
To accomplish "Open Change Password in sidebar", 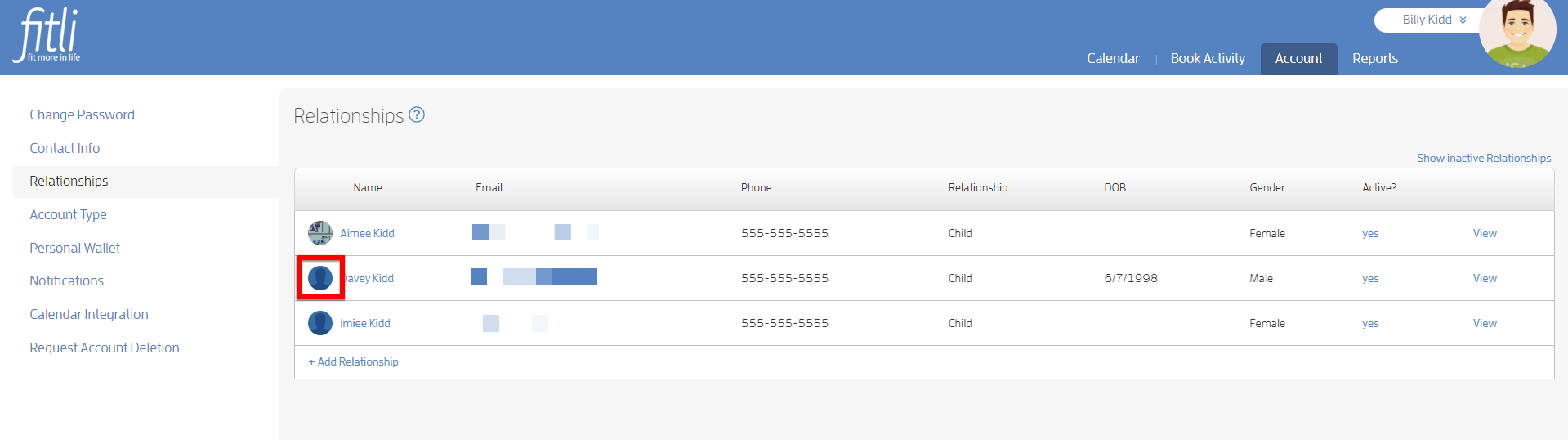I will click(82, 114).
